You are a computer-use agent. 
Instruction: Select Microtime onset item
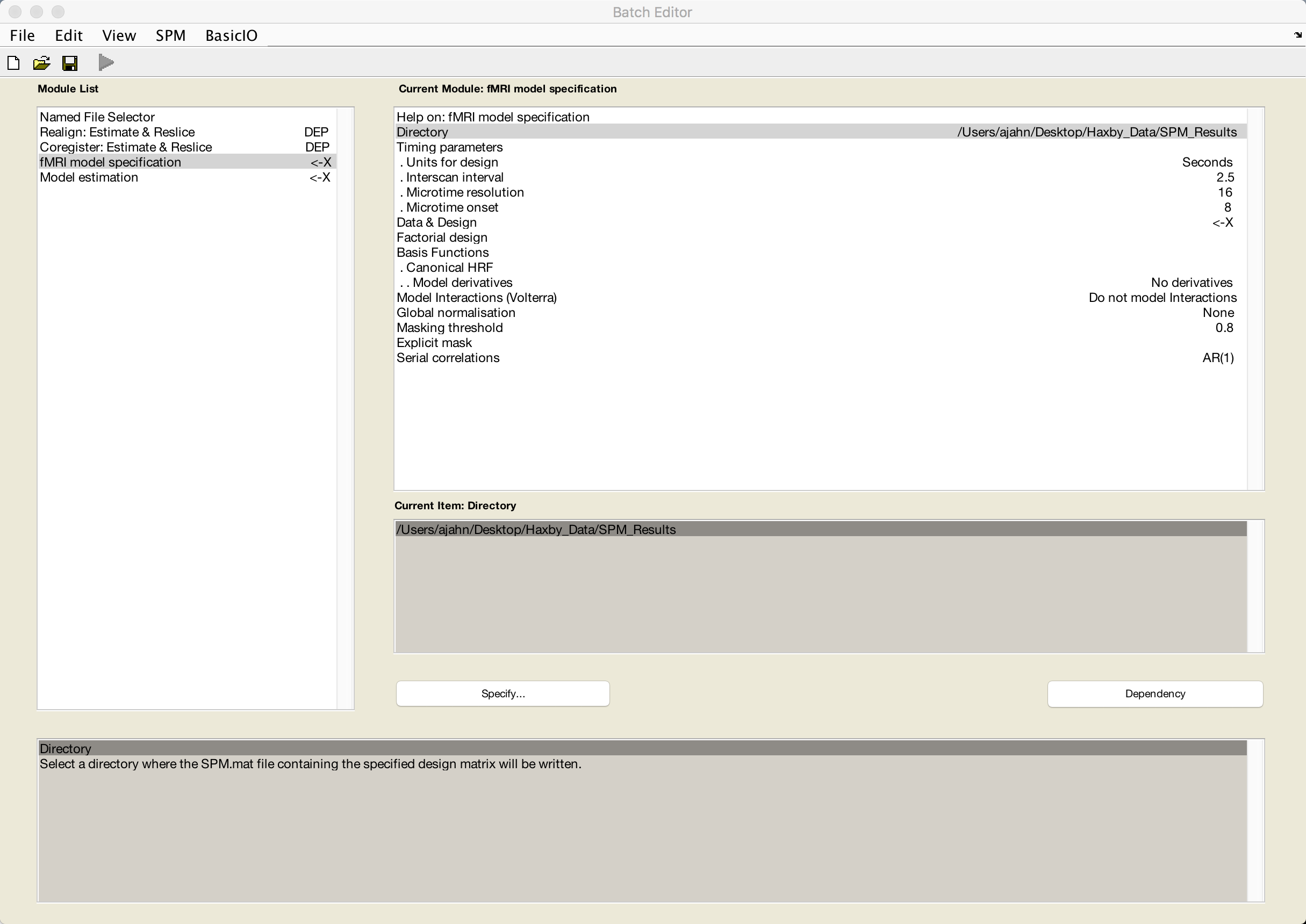[x=821, y=207]
